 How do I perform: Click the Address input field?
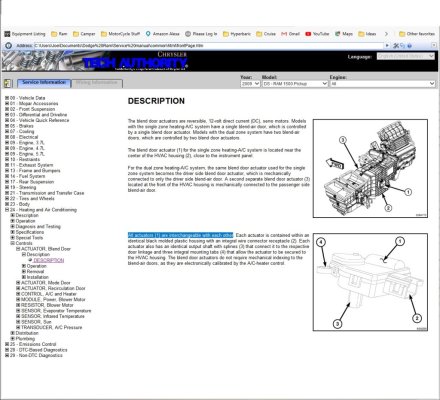point(209,46)
